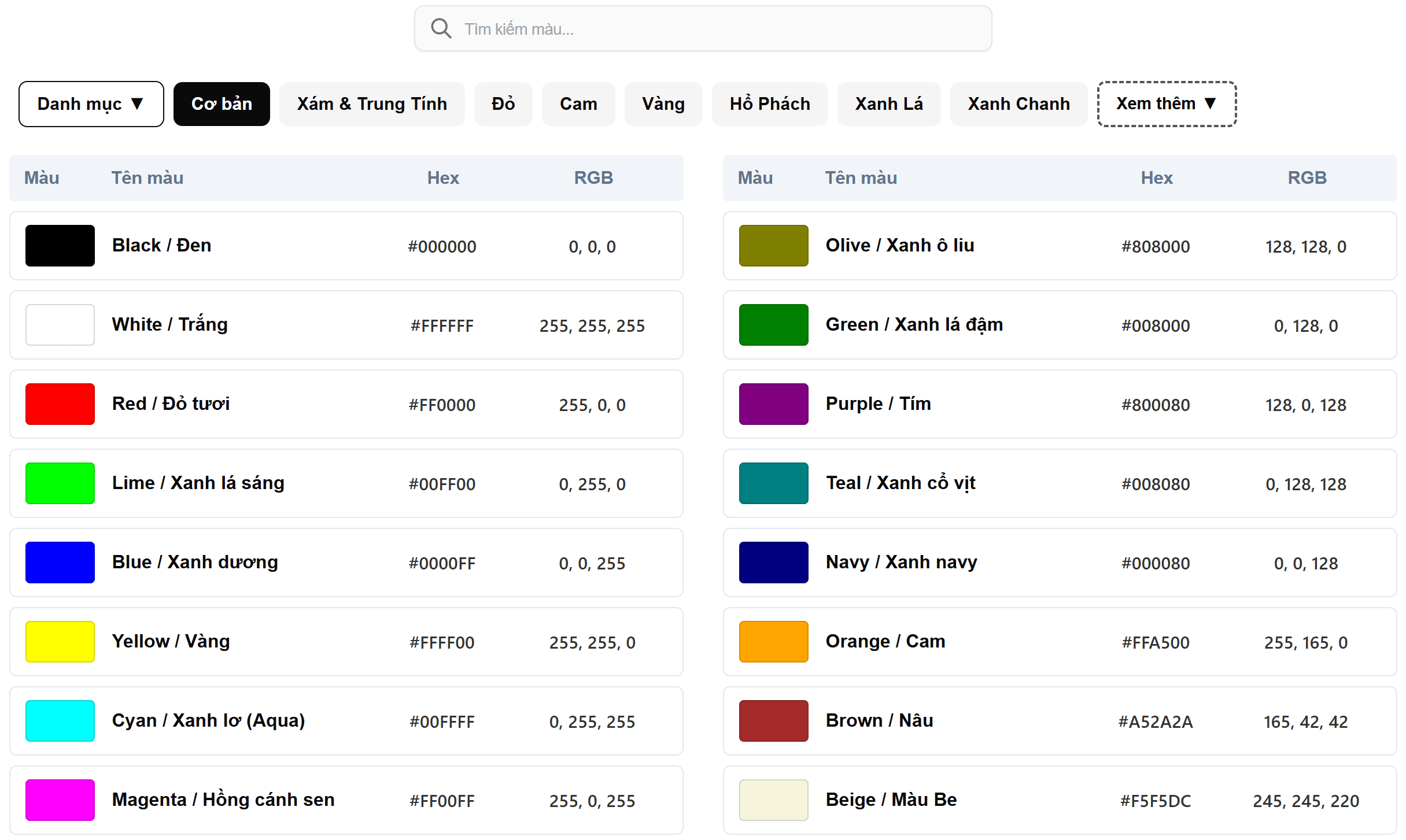Click the Olive / Xanh ô liu name
The image size is (1406, 840).
(899, 246)
